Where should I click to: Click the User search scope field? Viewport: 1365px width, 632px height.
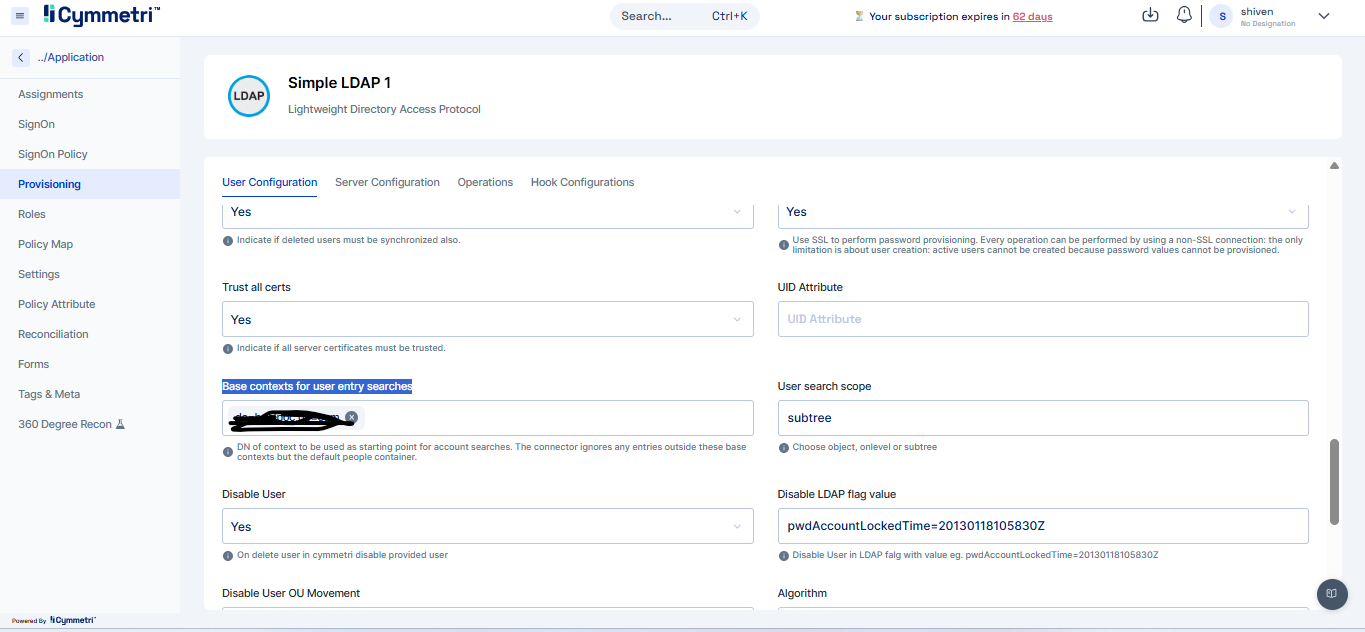pyautogui.click(x=1043, y=418)
